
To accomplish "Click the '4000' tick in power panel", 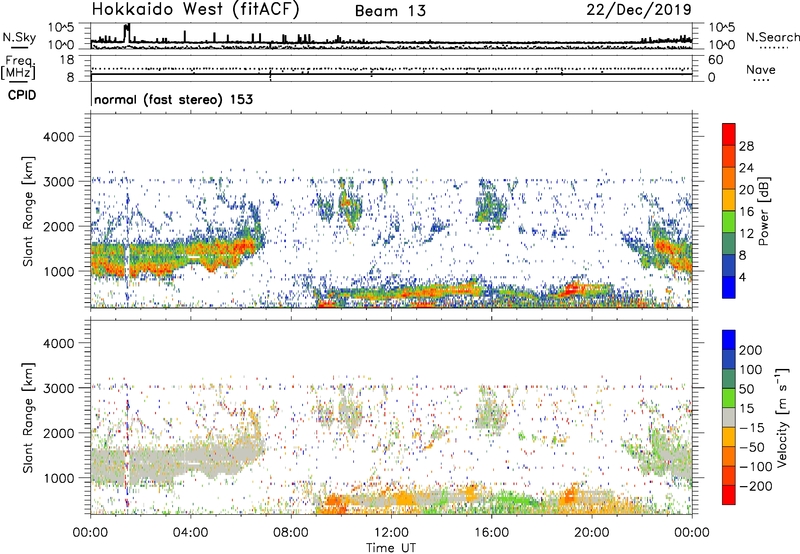I will [58, 137].
